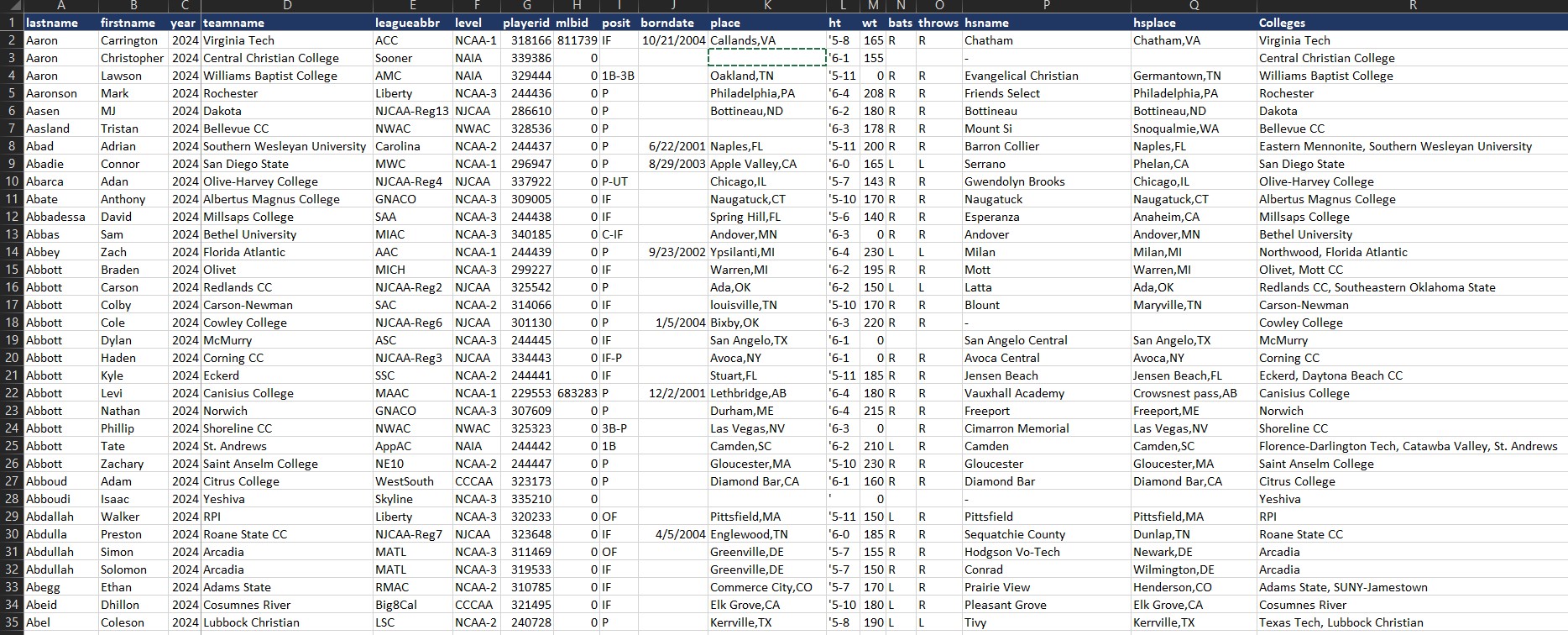Click the row 14 header number
Image resolution: width=1568 pixels, height=635 pixels.
click(x=12, y=252)
